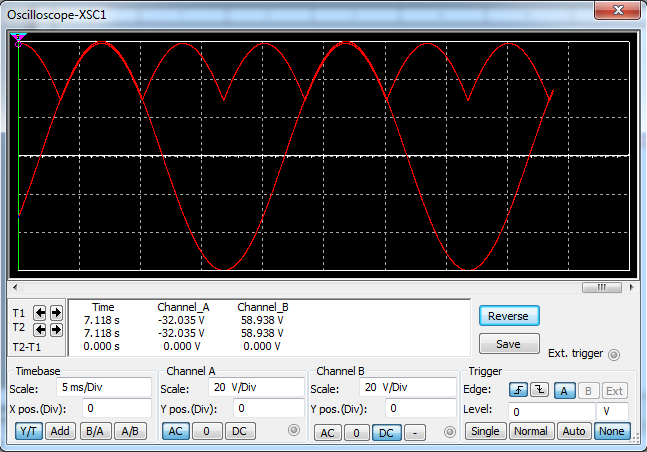Click Channel B Y pos. field
Viewport: 647px width, 452px height.
tap(421, 409)
